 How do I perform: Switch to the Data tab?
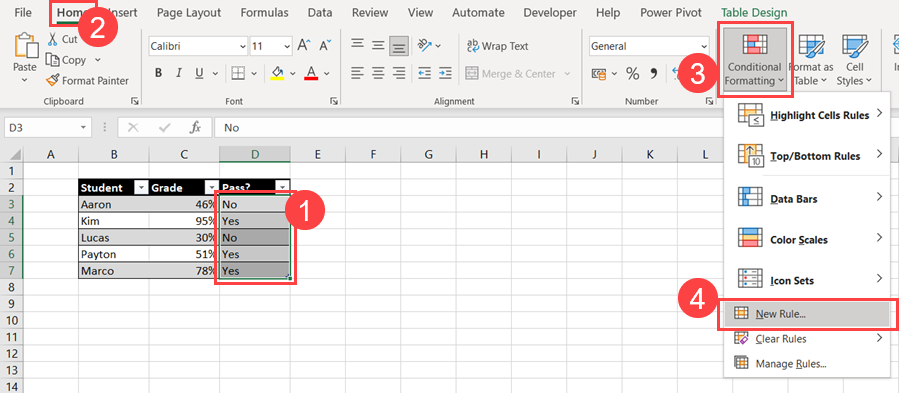tap(320, 12)
